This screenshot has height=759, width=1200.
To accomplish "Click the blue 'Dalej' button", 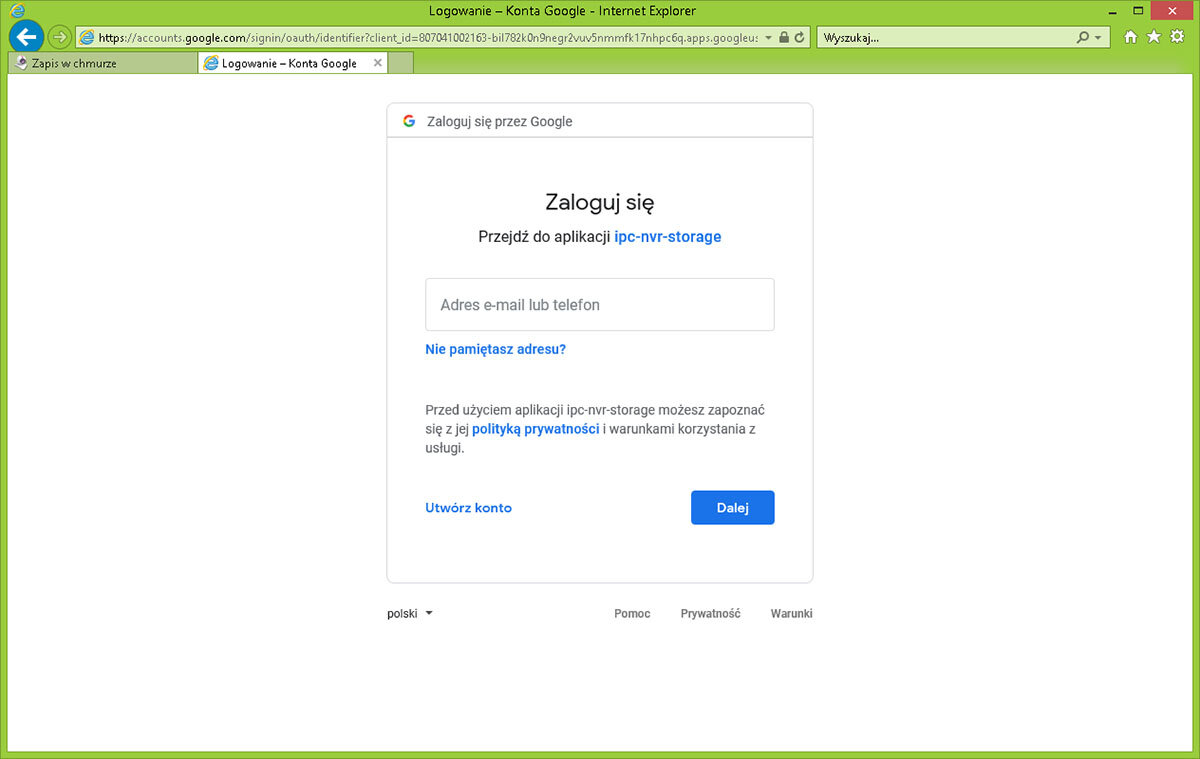I will click(732, 507).
